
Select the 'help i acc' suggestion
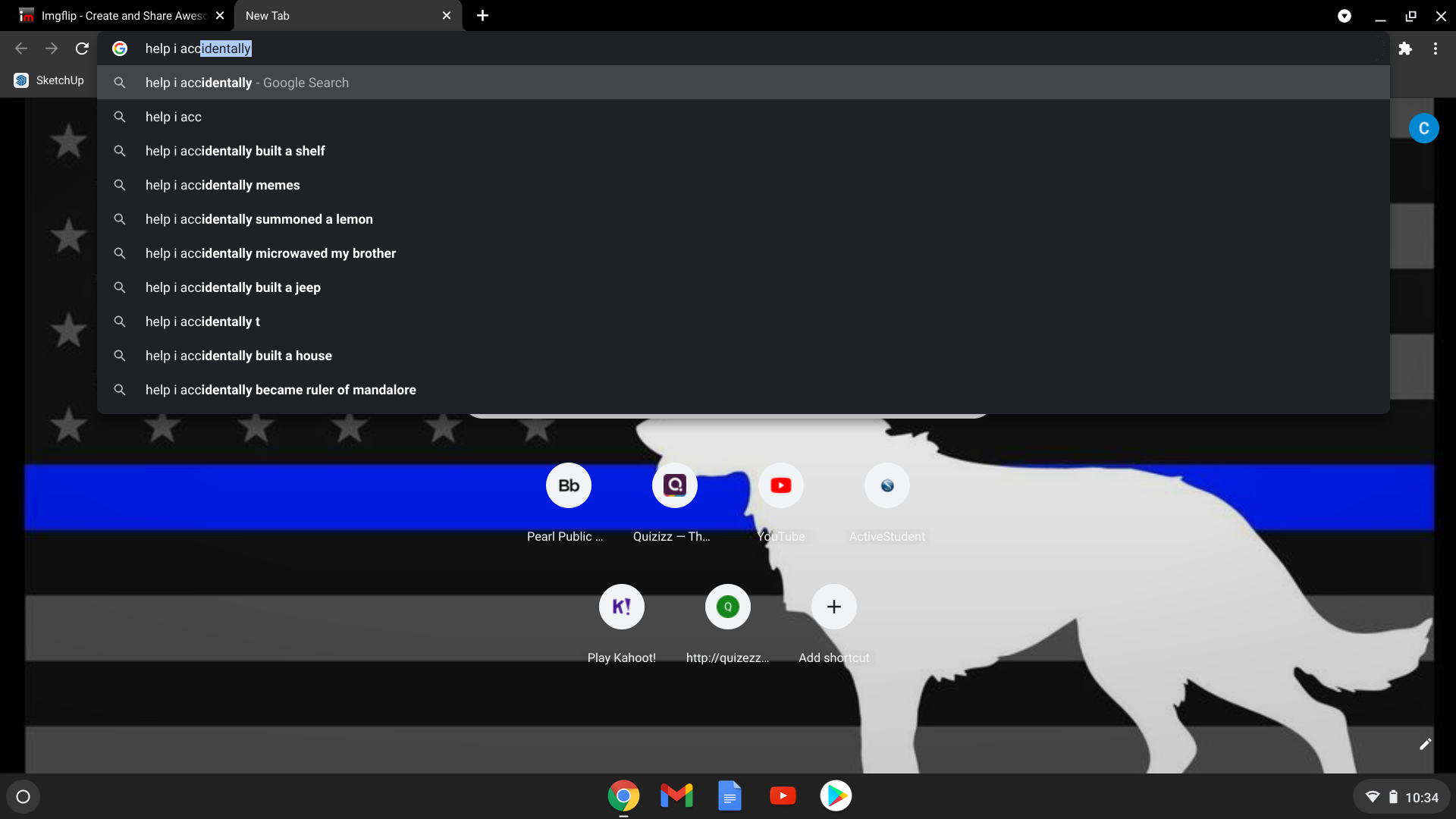[743, 117]
